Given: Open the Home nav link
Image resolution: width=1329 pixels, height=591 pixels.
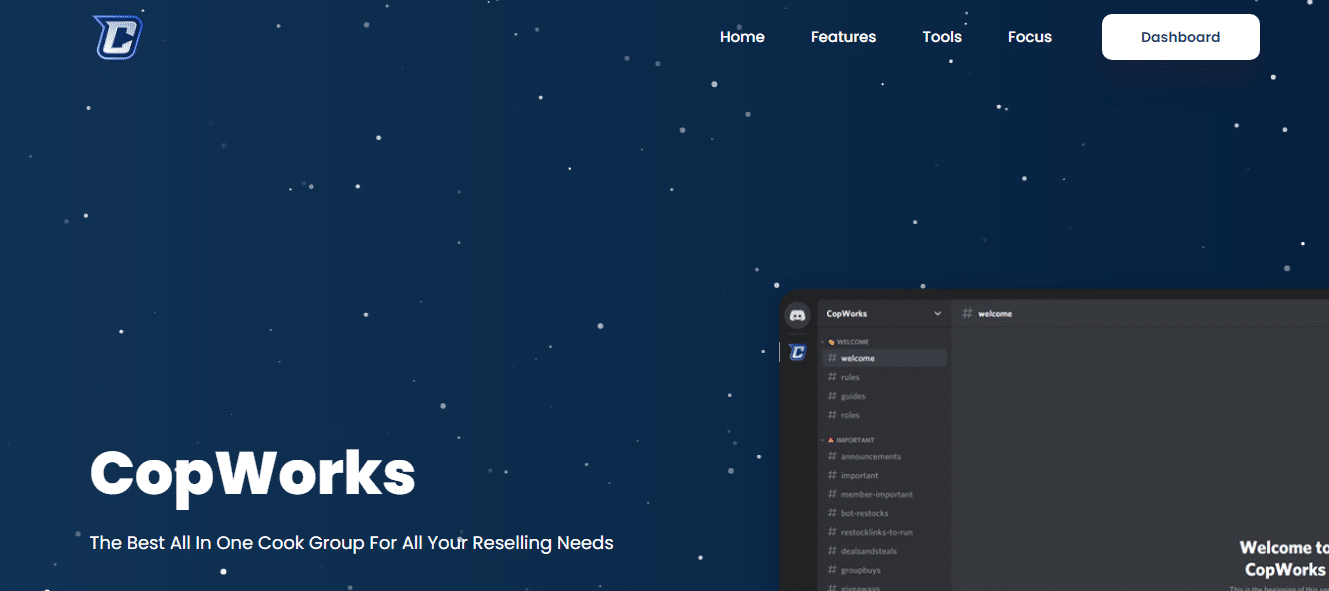Looking at the screenshot, I should [742, 37].
